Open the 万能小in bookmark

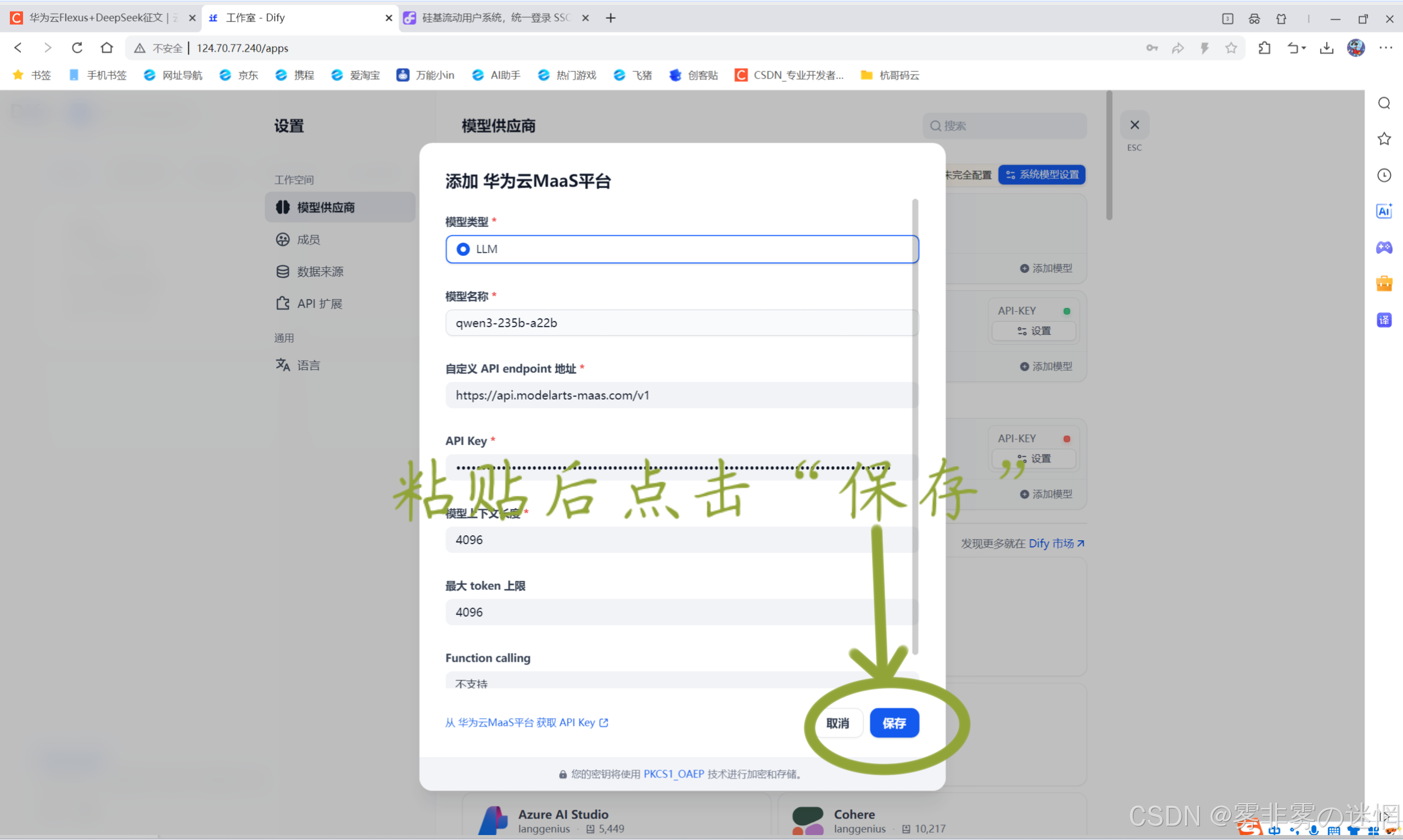[425, 75]
